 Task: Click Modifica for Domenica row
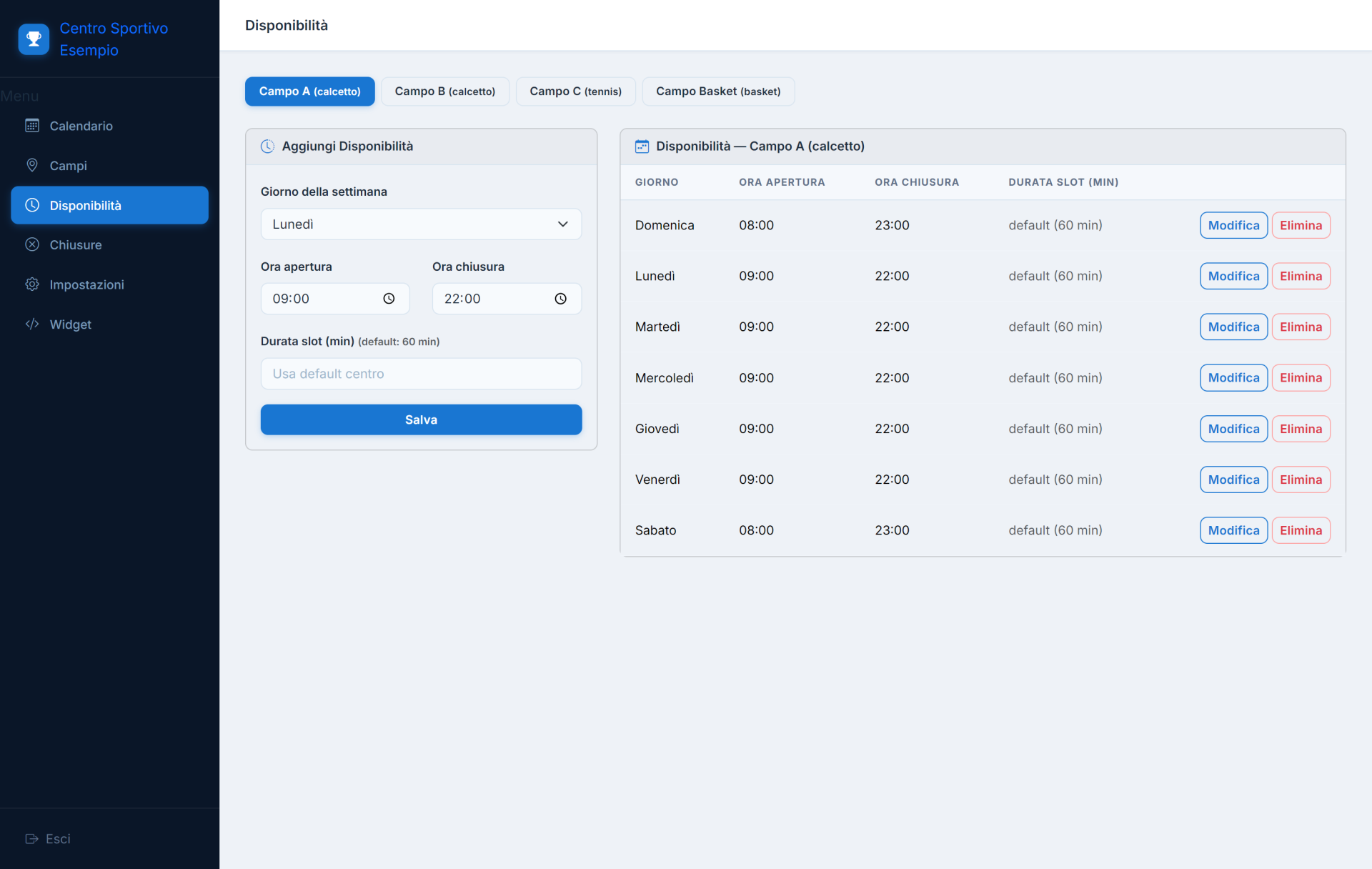tap(1233, 225)
